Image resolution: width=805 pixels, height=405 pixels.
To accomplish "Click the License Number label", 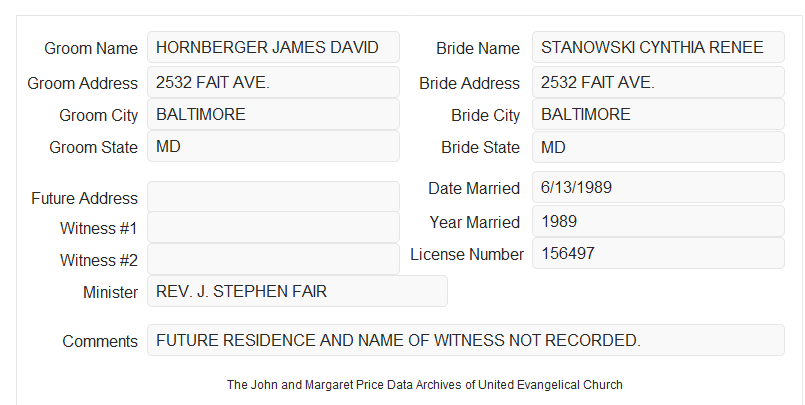I will coord(467,254).
